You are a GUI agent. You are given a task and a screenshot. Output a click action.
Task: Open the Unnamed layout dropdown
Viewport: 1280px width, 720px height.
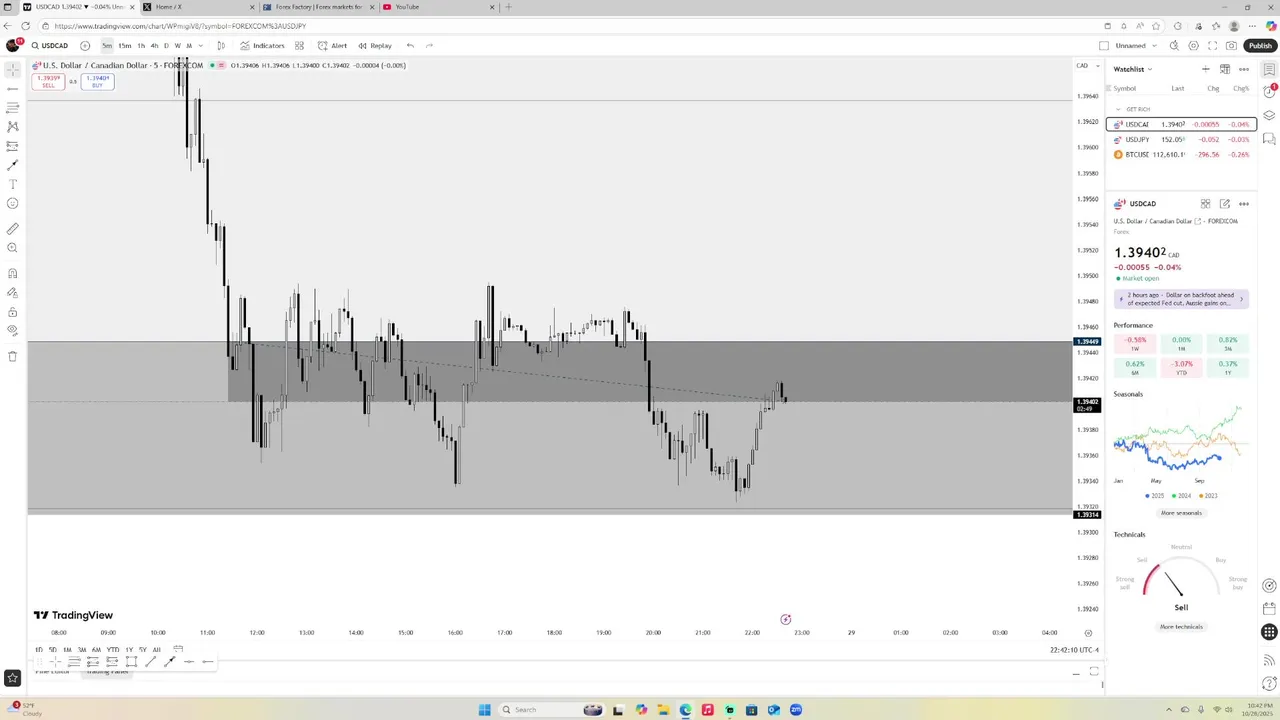pyautogui.click(x=1136, y=45)
